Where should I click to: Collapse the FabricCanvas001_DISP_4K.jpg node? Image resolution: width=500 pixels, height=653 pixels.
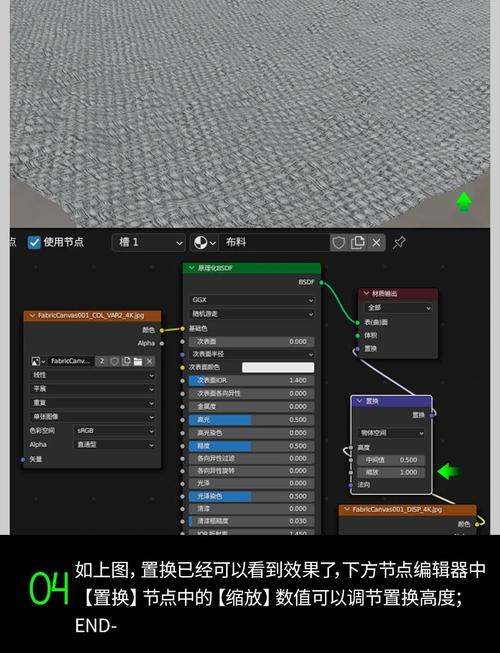click(347, 509)
